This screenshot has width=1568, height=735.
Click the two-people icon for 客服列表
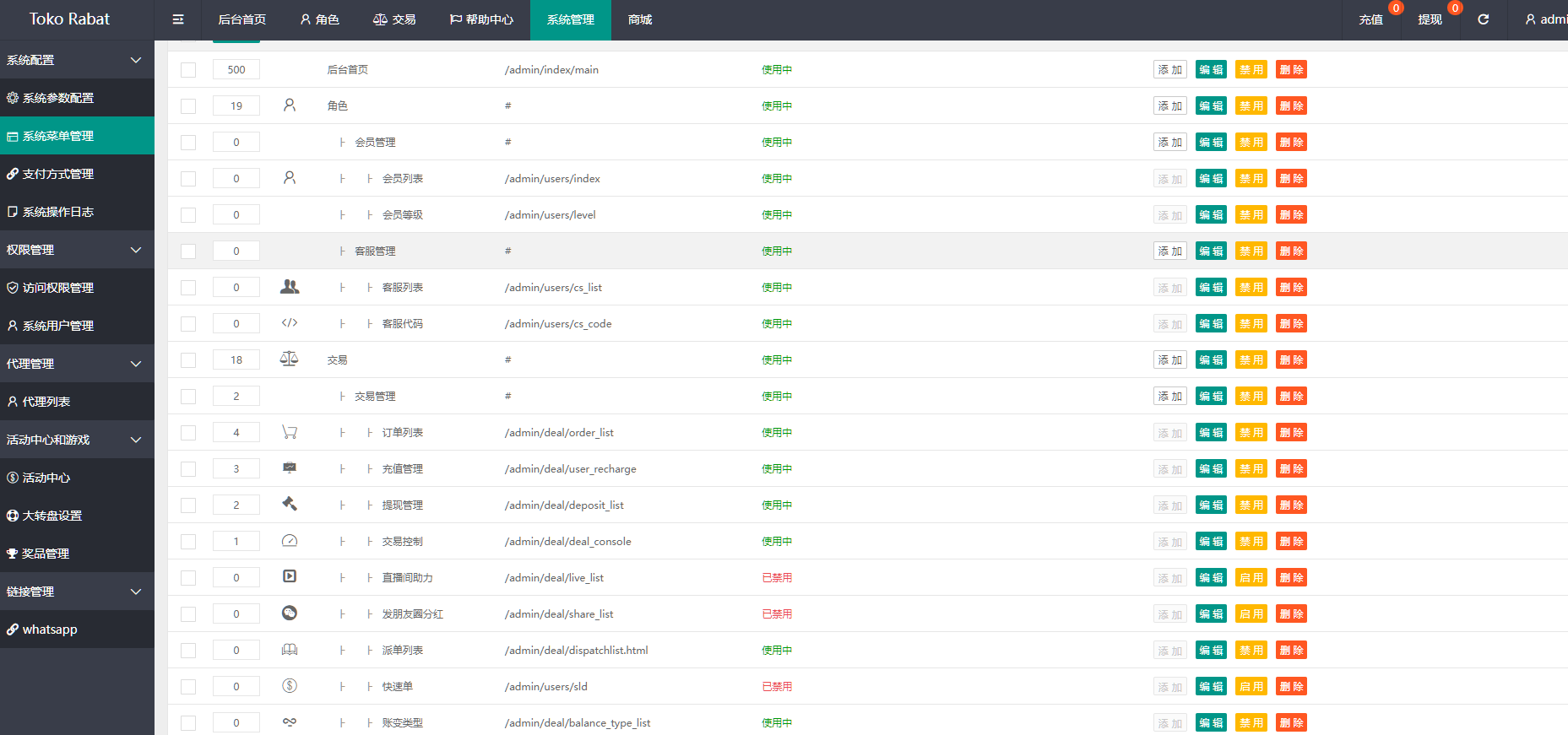[x=290, y=287]
